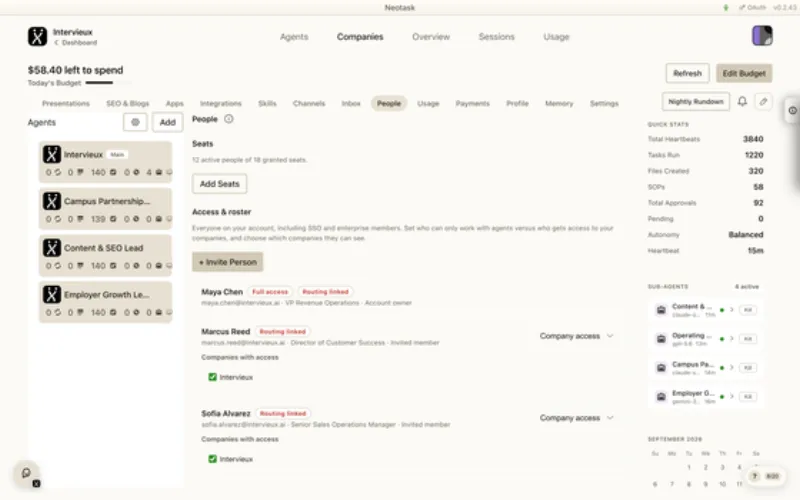Switch to the Sessions top tab
The image size is (800, 500).
pos(496,37)
